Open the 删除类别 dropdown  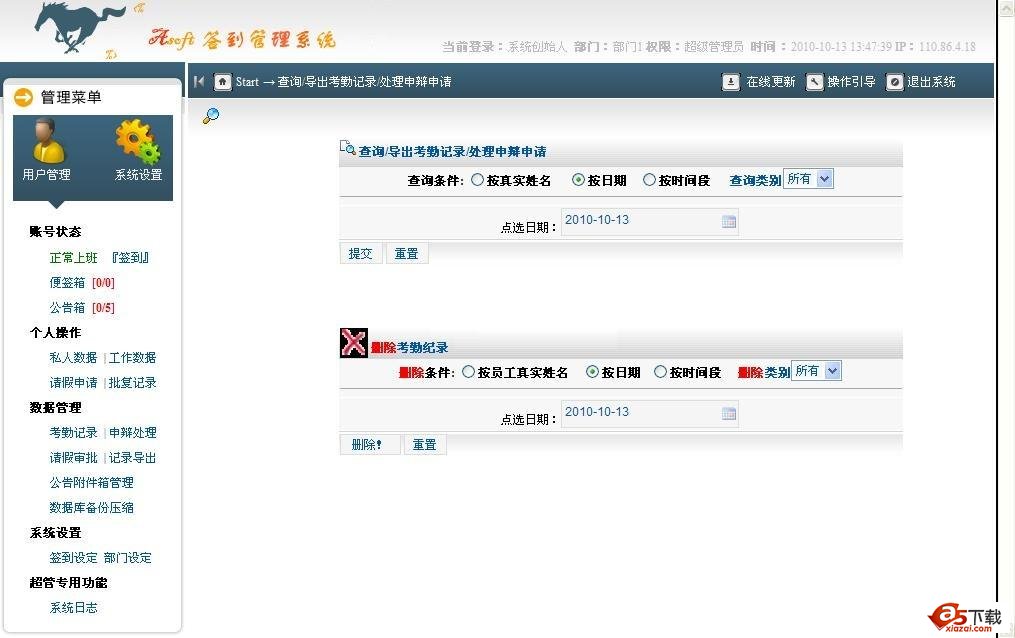pyautogui.click(x=816, y=371)
